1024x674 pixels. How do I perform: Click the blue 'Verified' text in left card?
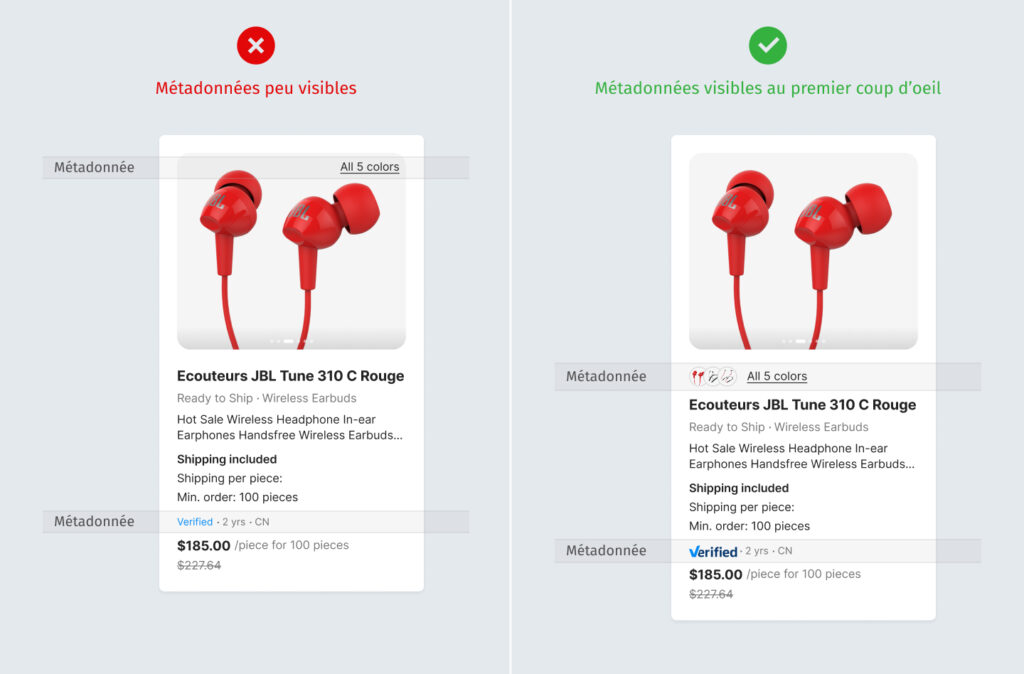click(x=195, y=522)
